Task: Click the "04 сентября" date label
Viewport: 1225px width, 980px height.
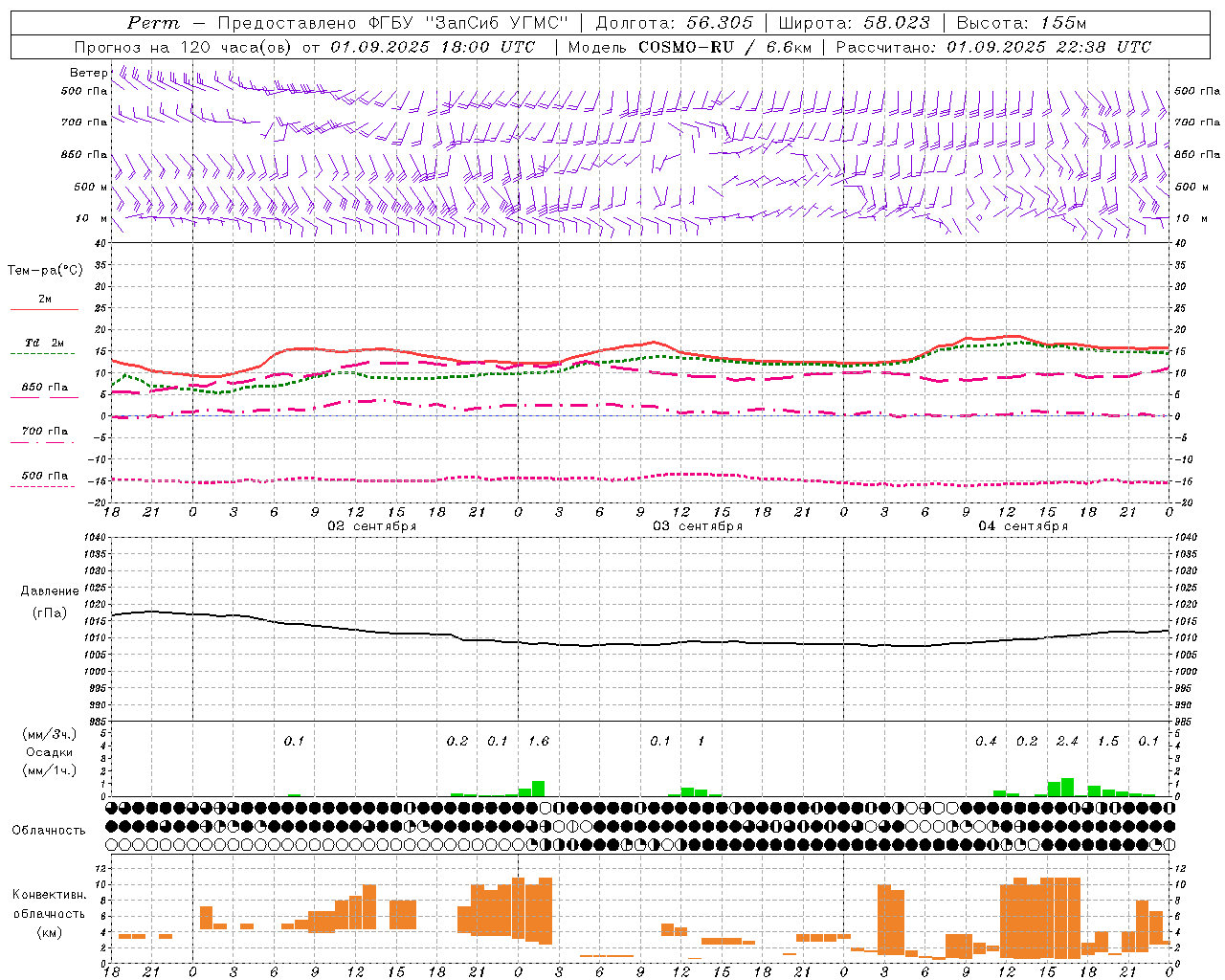Action: point(1022,526)
